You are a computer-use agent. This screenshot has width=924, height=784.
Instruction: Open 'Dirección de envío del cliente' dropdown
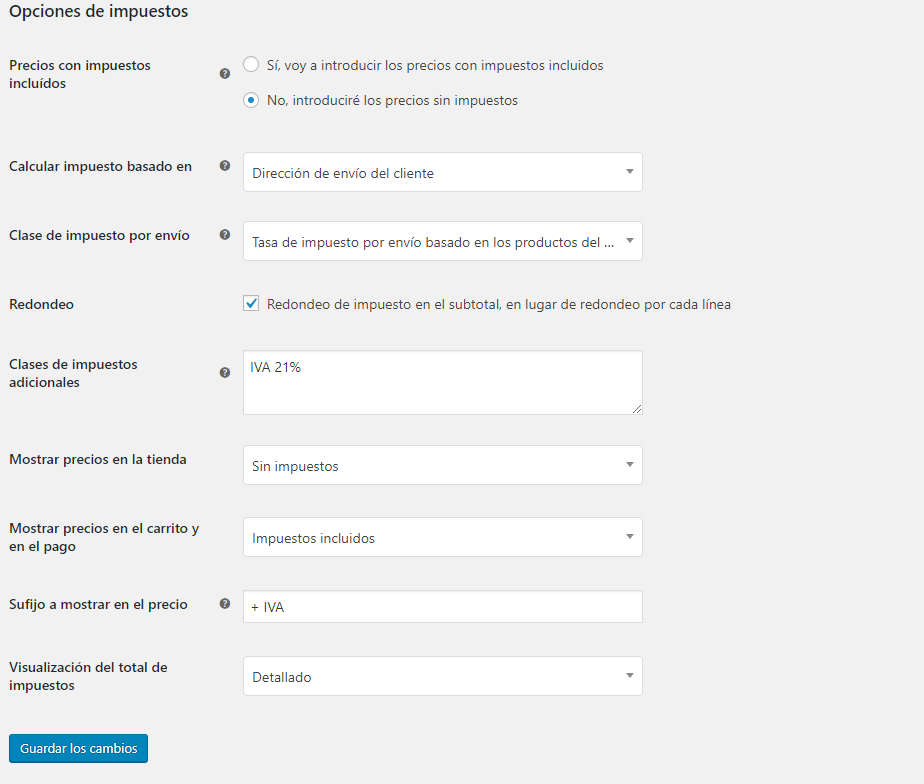pyautogui.click(x=443, y=172)
